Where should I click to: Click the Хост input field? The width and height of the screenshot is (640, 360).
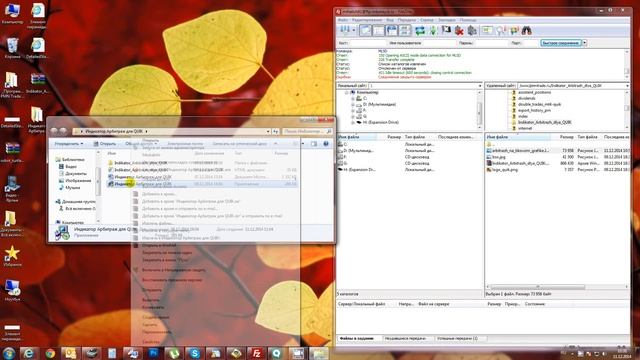367,43
